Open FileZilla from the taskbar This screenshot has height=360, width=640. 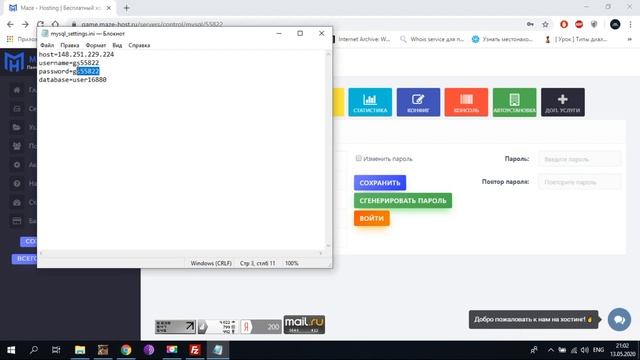(x=195, y=350)
